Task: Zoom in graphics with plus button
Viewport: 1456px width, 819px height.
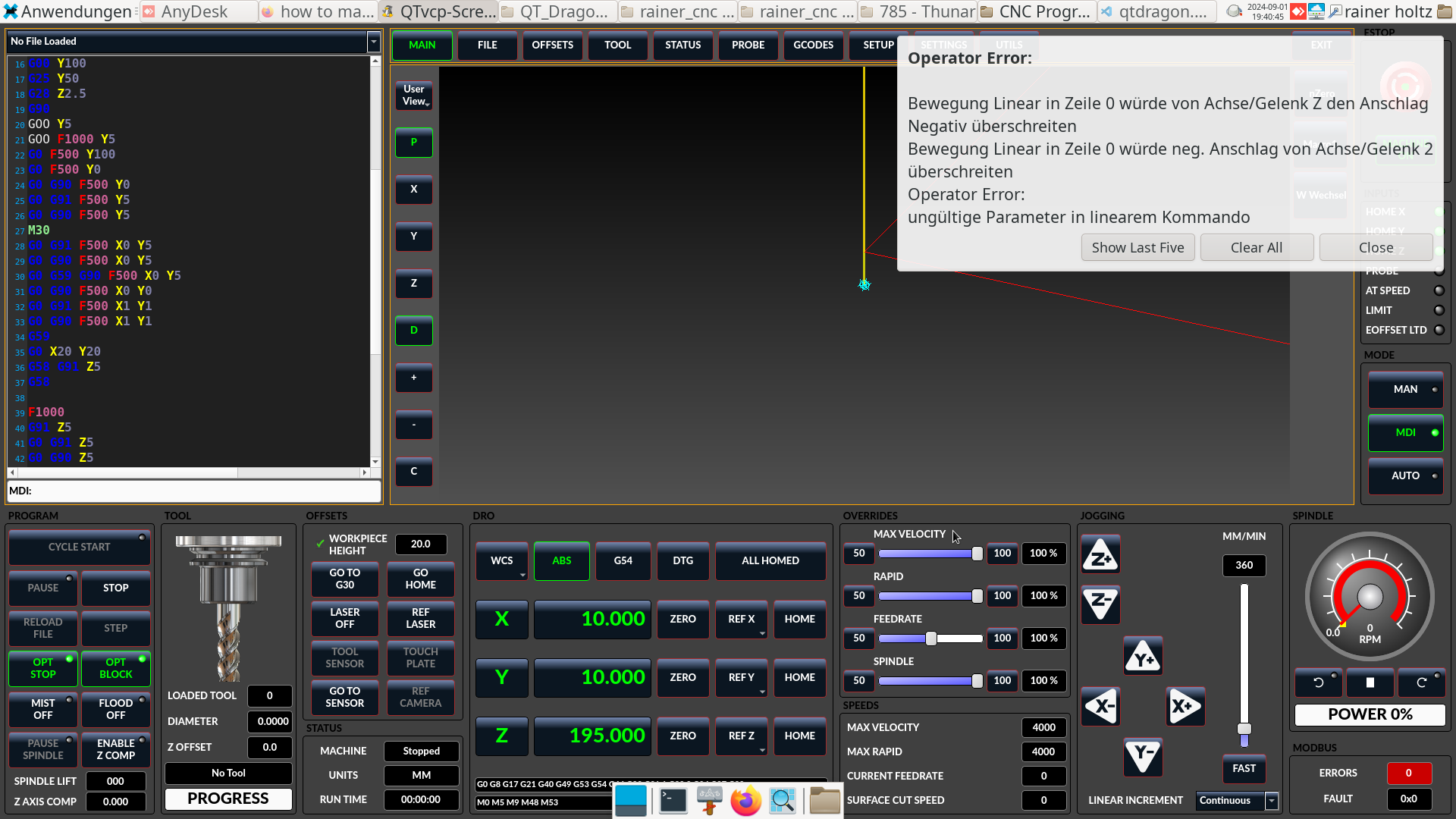Action: (x=413, y=378)
